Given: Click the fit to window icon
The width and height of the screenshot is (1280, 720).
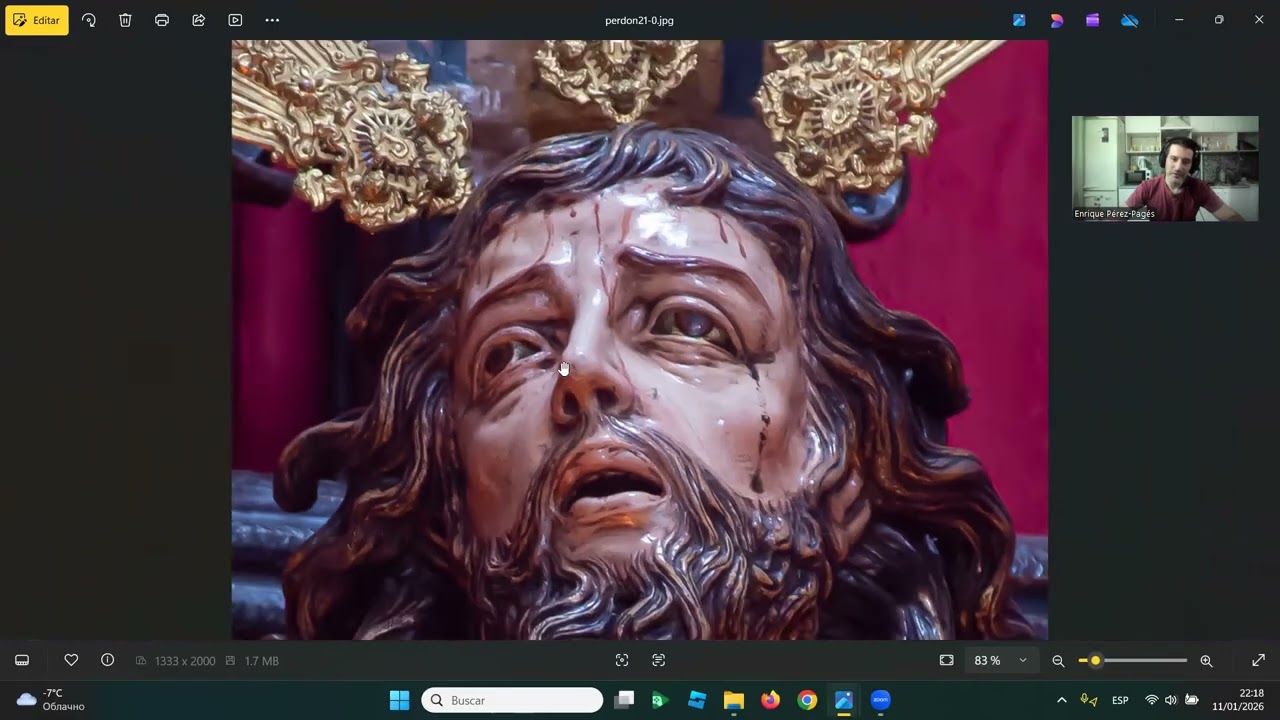Looking at the screenshot, I should [946, 660].
